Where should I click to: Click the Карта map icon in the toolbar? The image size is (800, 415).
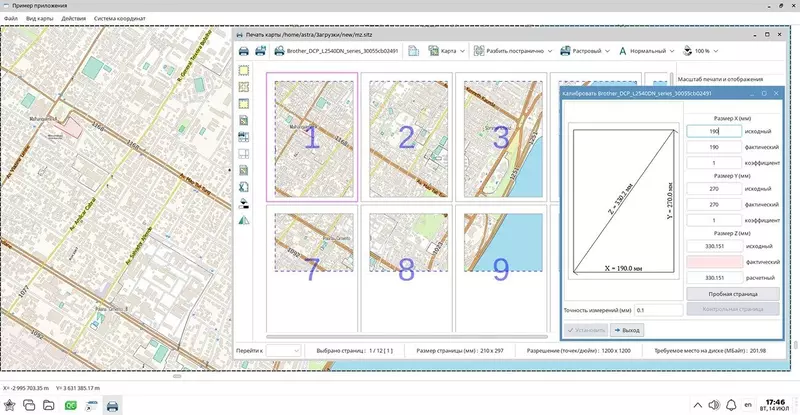click(433, 51)
